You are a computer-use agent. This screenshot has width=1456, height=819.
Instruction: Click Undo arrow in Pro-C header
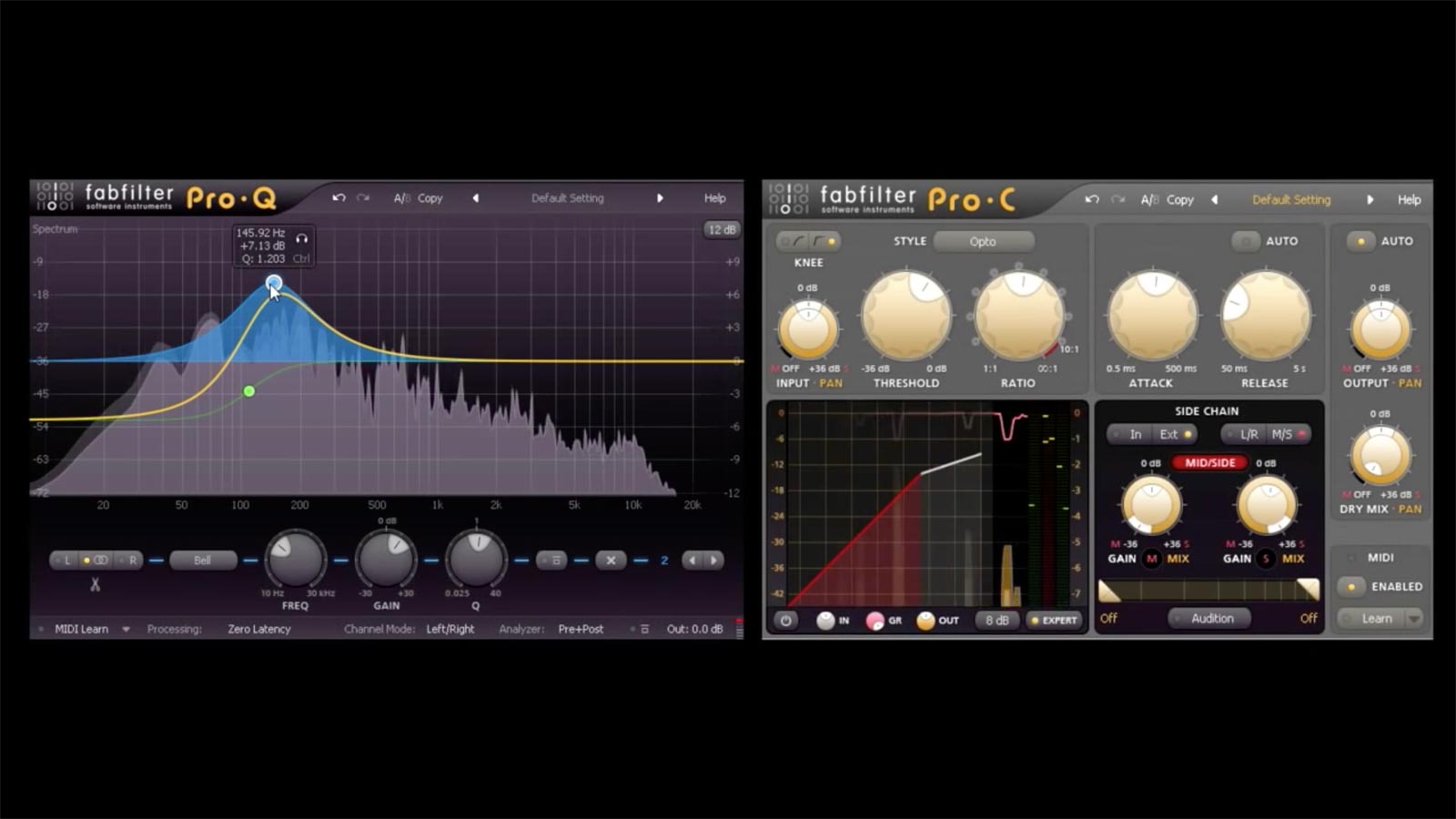[1092, 199]
